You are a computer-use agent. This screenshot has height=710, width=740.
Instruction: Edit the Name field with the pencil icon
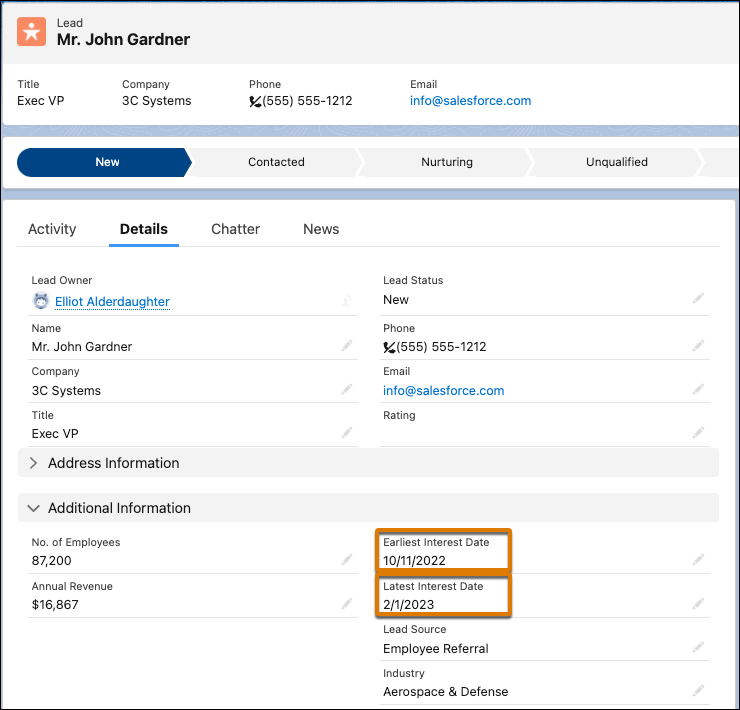[x=347, y=346]
